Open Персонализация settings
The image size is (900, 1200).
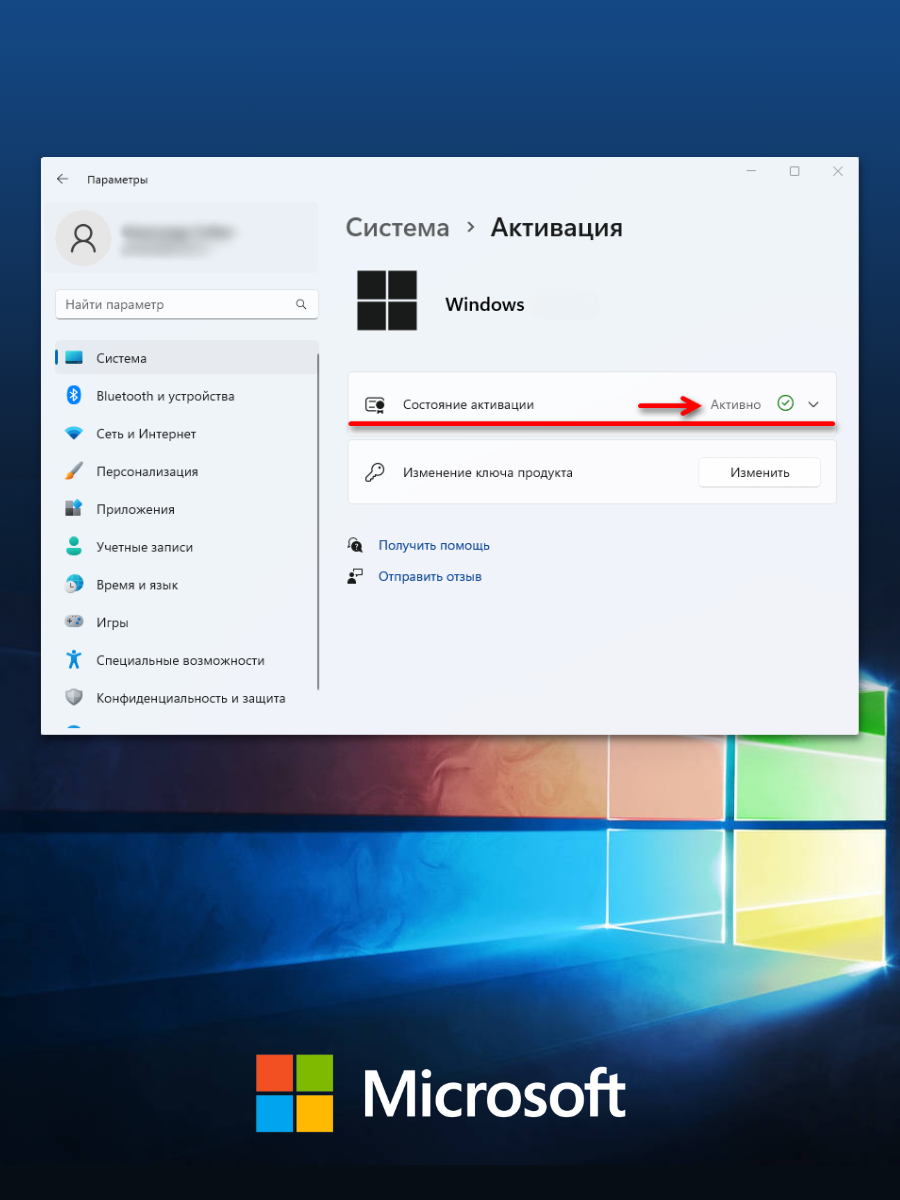[186, 471]
